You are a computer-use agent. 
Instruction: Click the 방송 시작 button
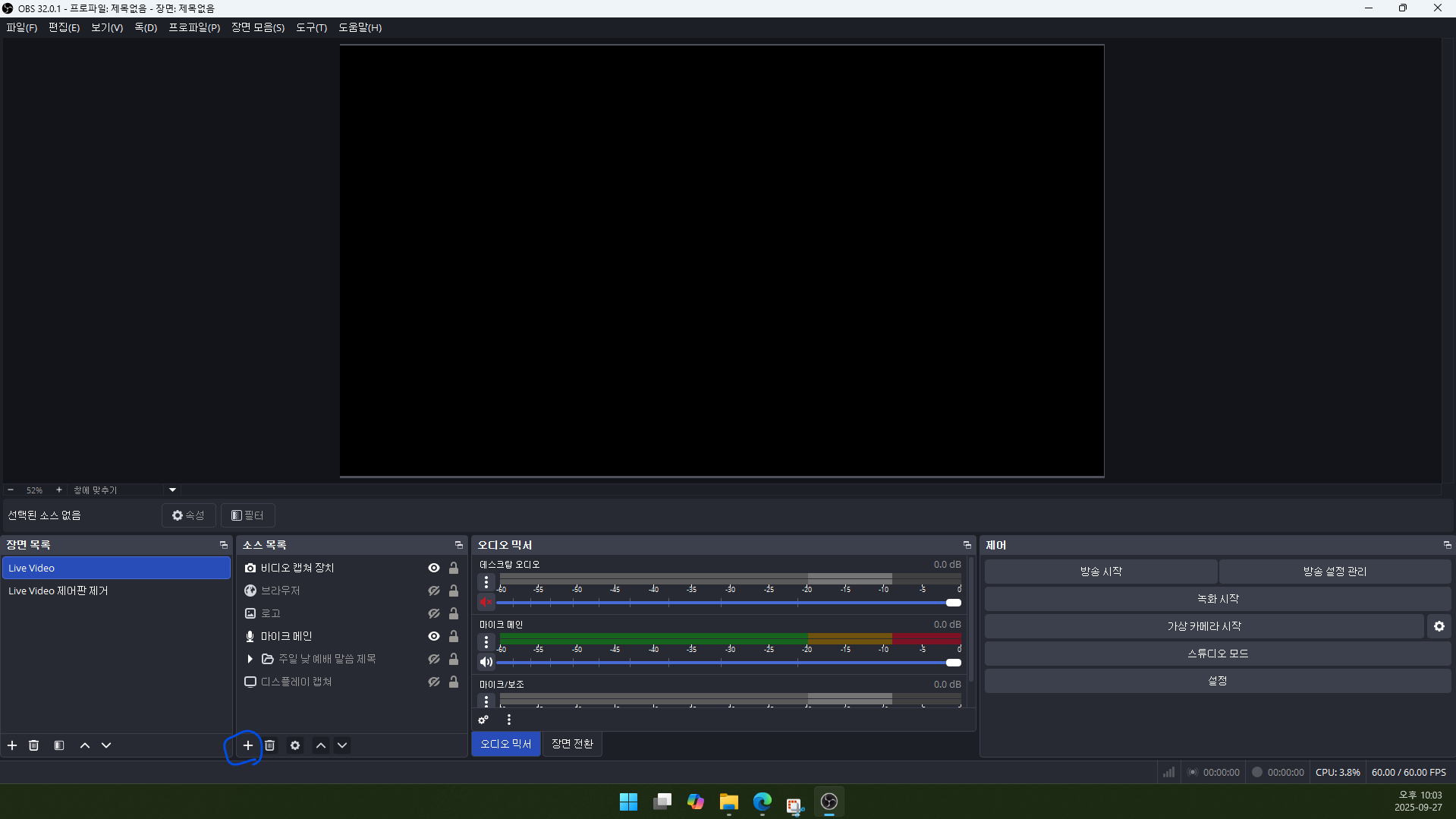[1100, 572]
